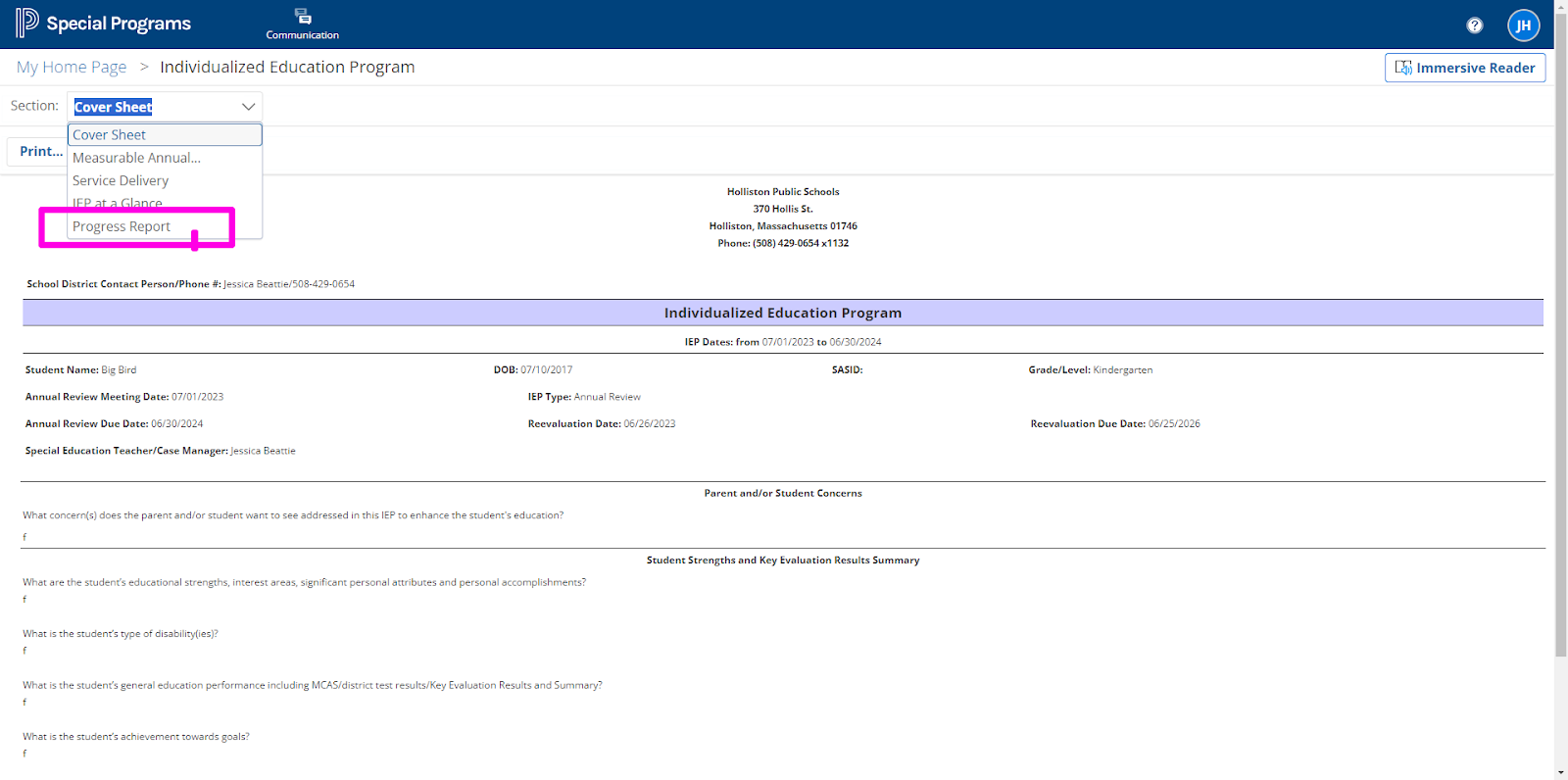1568x780 pixels.
Task: Click the Individualized Education Program breadcrumb text
Action: 287,68
